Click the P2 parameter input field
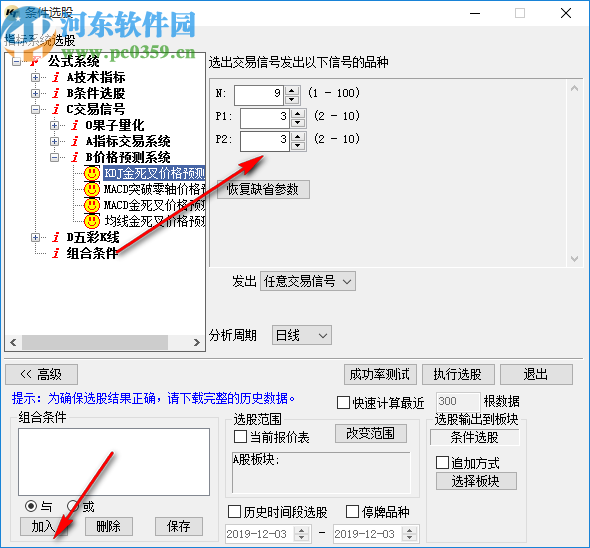This screenshot has width=590, height=548. [265, 142]
